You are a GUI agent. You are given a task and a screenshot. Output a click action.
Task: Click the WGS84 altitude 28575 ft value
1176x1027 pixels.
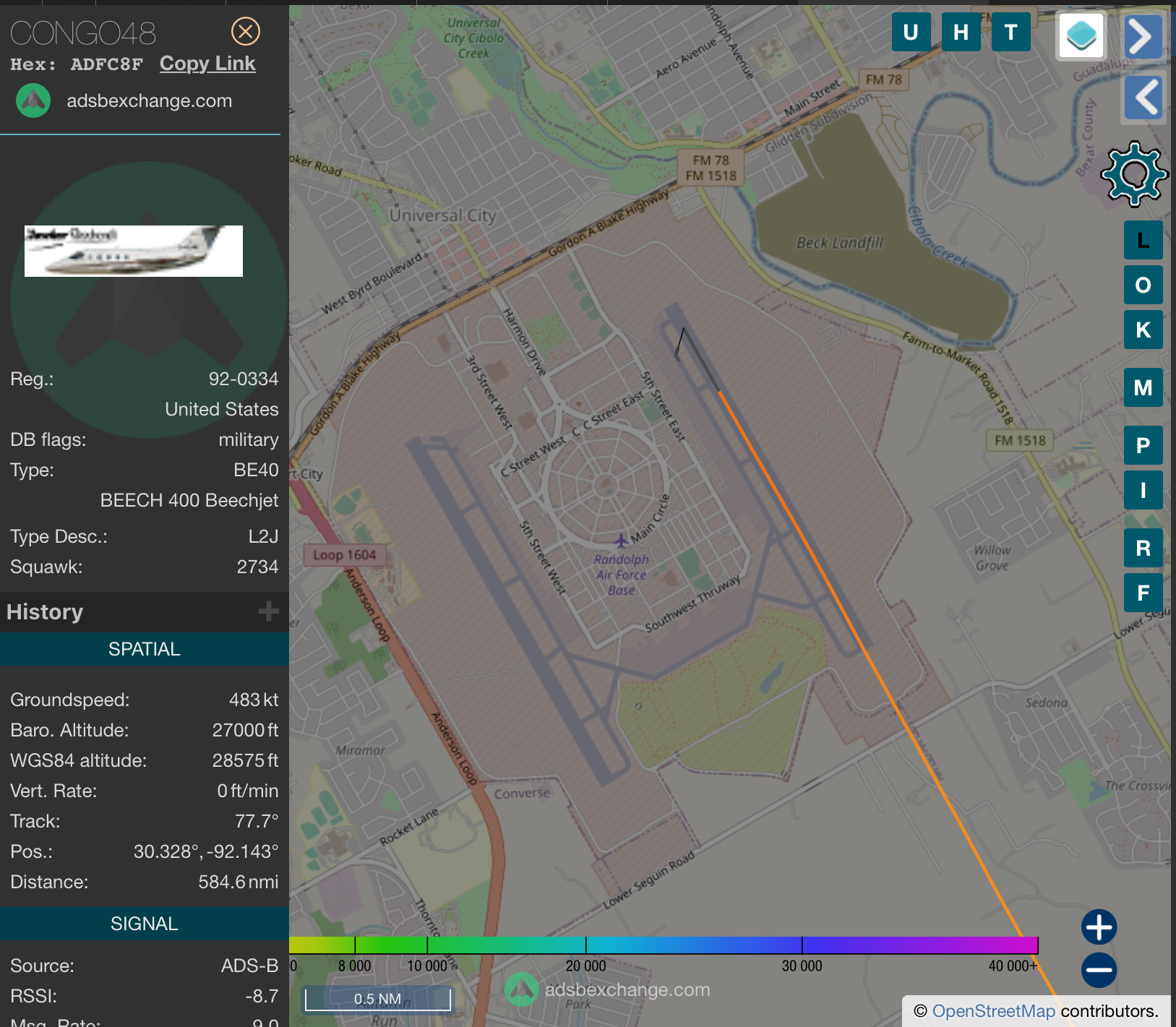(245, 760)
